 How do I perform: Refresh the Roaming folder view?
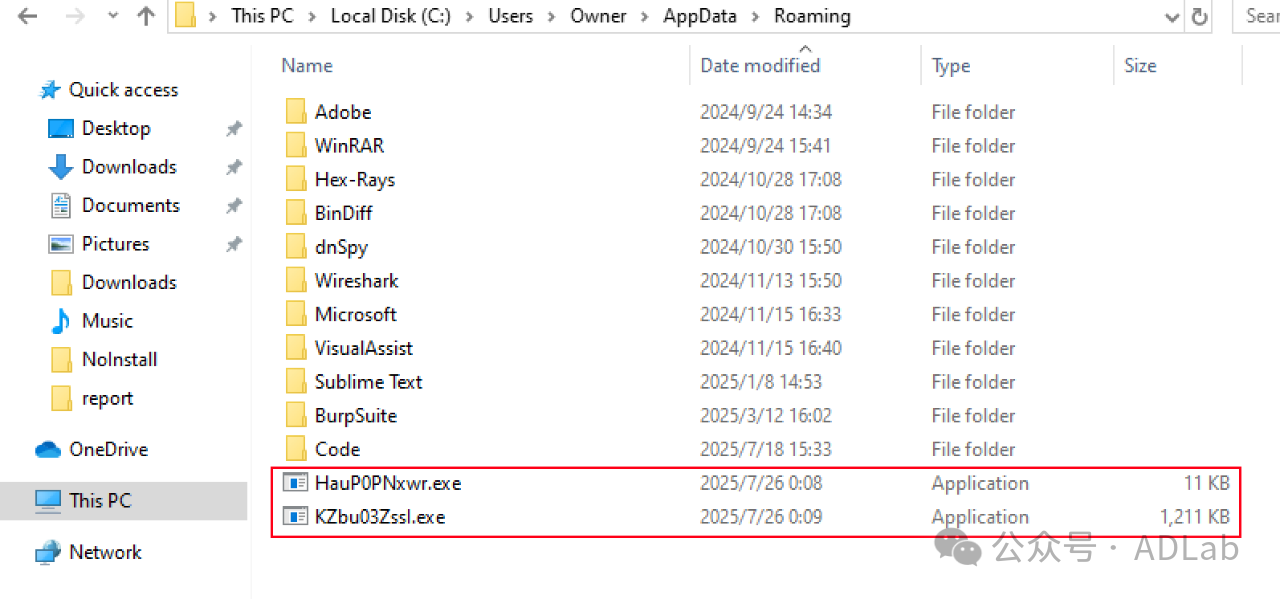tap(1199, 17)
